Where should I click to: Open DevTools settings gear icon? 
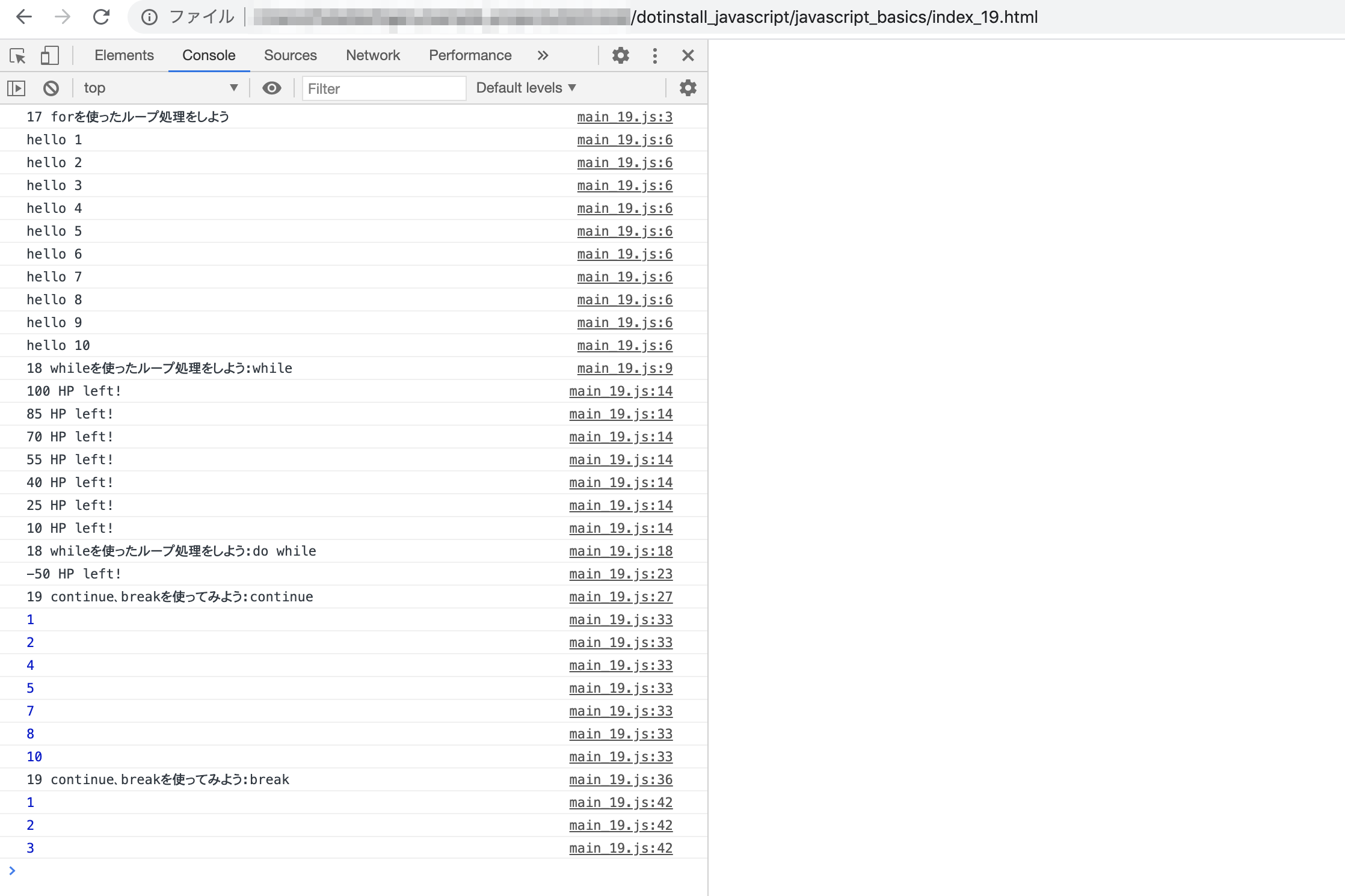coord(620,56)
